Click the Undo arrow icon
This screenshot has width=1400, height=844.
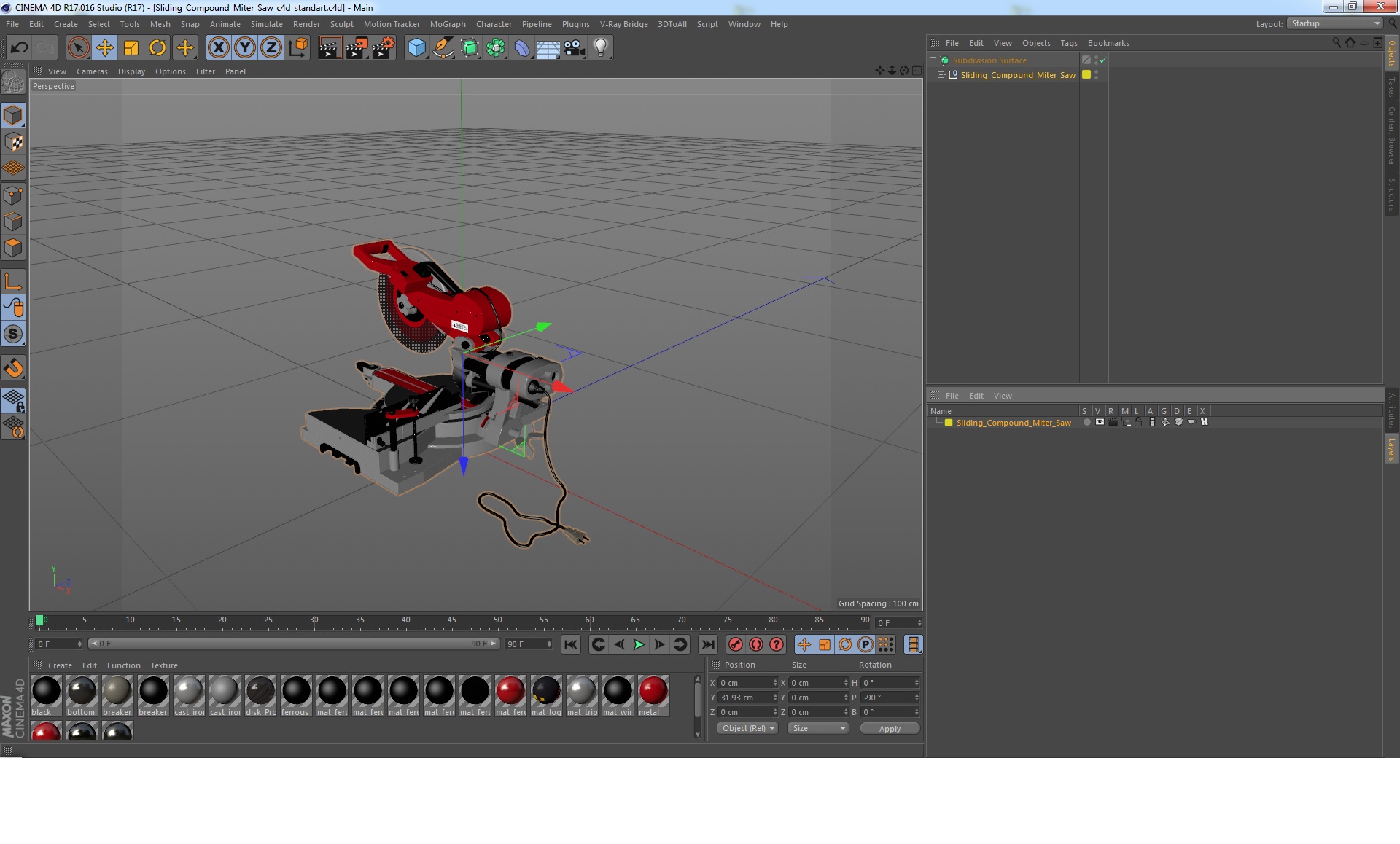pyautogui.click(x=19, y=48)
